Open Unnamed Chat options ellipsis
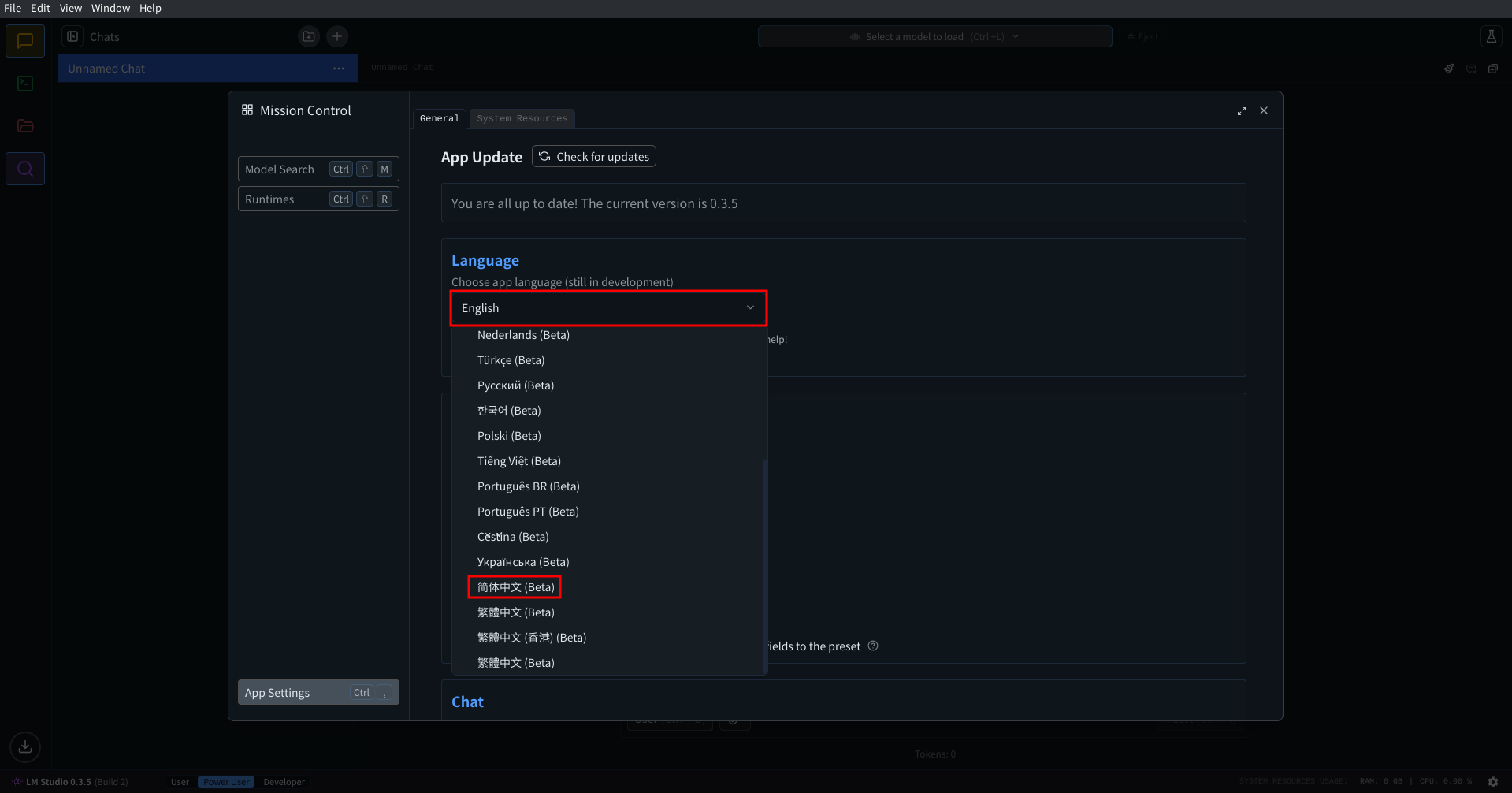The width and height of the screenshot is (1512, 793). point(339,69)
